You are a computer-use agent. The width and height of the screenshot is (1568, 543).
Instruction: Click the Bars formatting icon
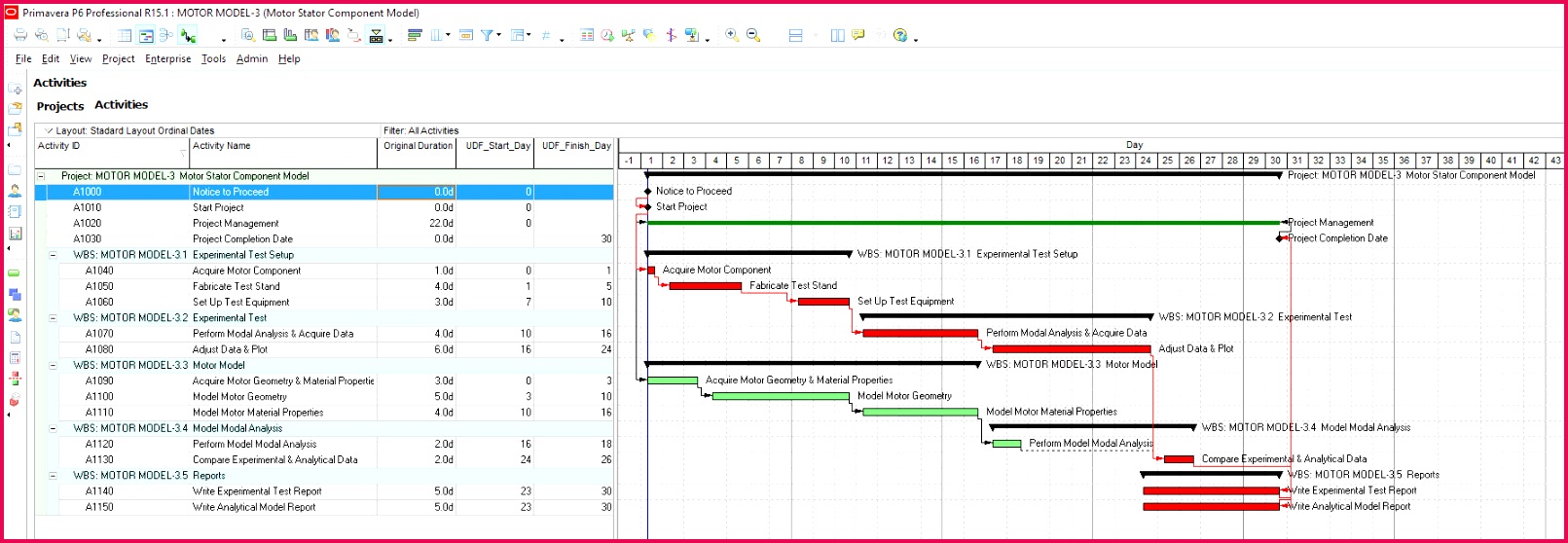click(414, 35)
